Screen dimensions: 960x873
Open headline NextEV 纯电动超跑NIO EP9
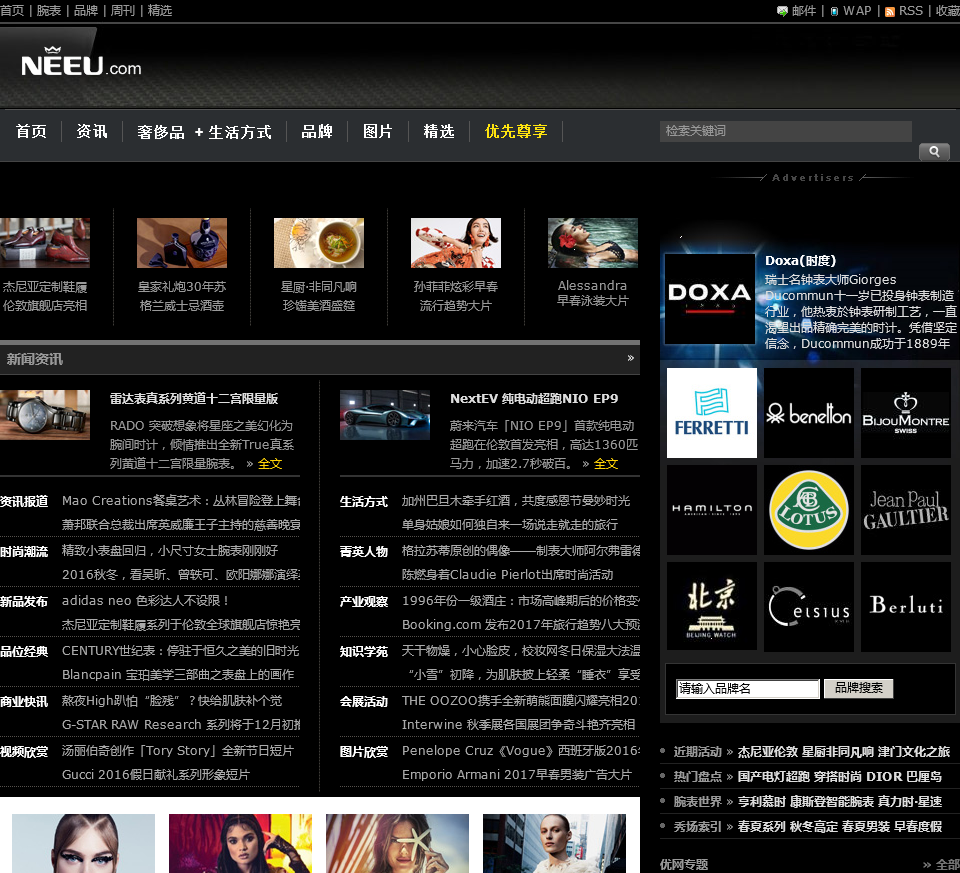pyautogui.click(x=534, y=399)
